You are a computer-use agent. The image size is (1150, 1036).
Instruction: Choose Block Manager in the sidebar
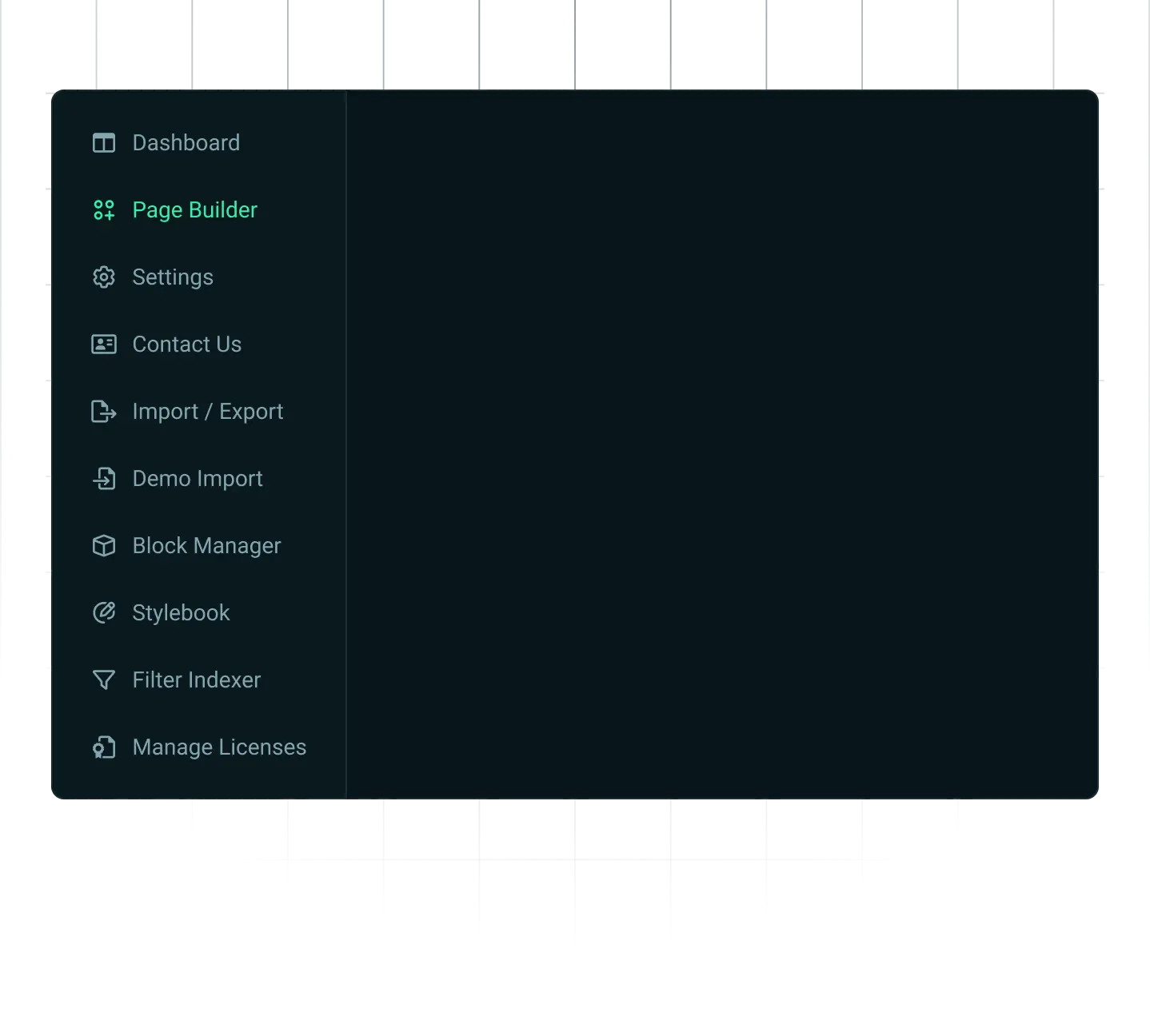(206, 546)
